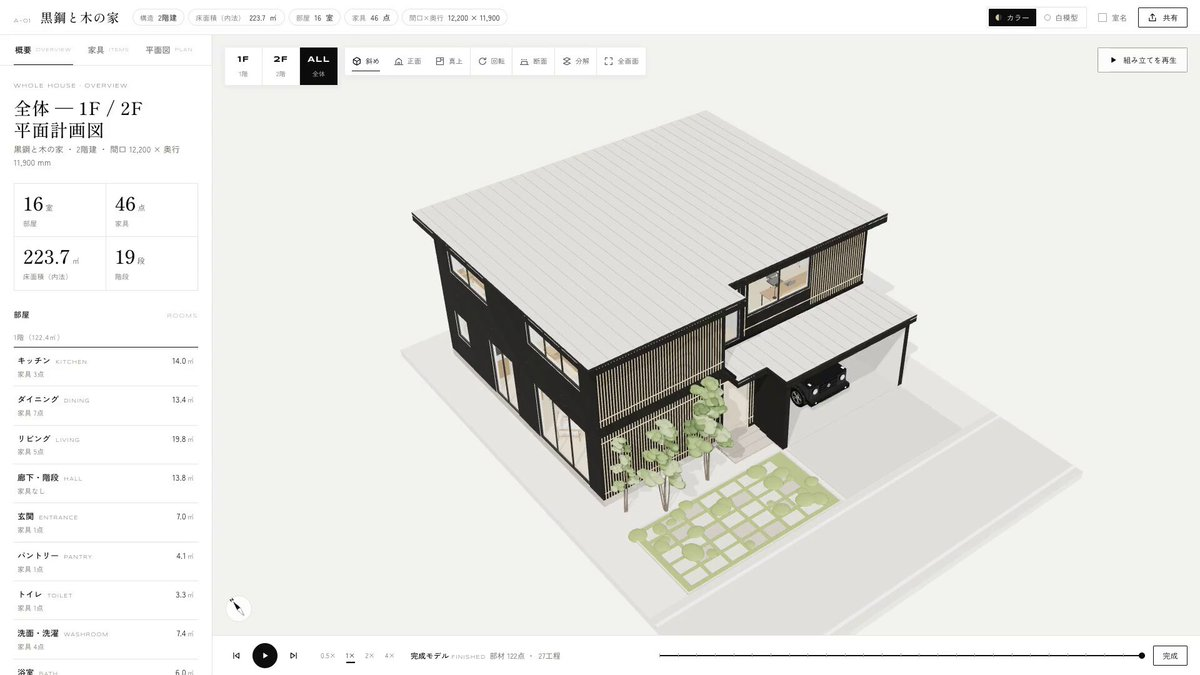Click the 間口×奥行 12,200 × 11,900 chip
This screenshot has width=1200, height=675.
coord(455,17)
